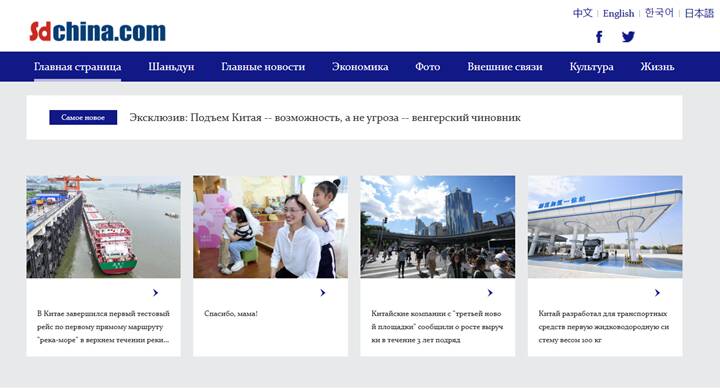Viewport: 720px width, 389px height.
Task: Open the Шаньдун menu item
Action: pos(171,67)
